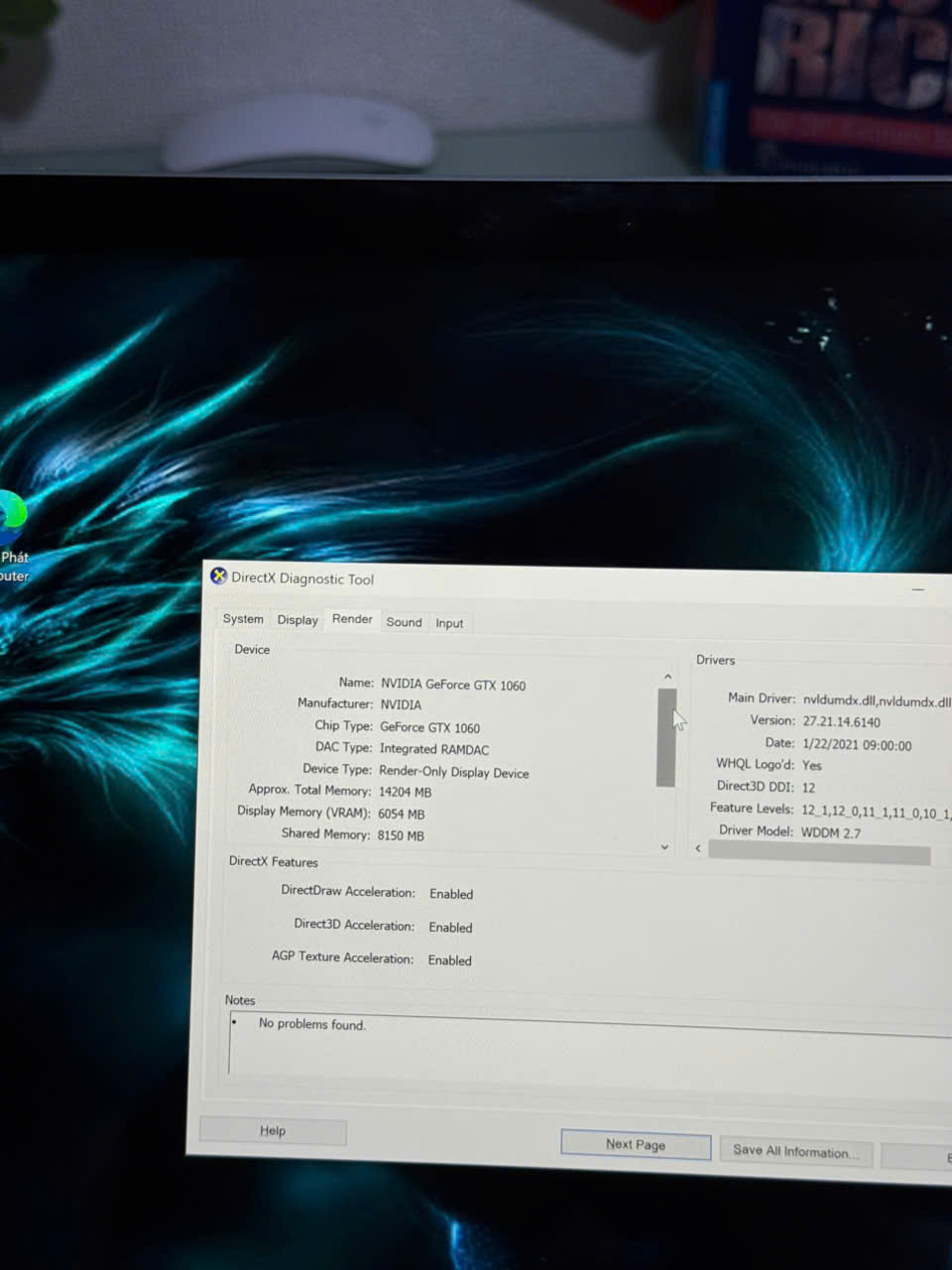
Task: Open the Input tab
Action: pos(449,623)
